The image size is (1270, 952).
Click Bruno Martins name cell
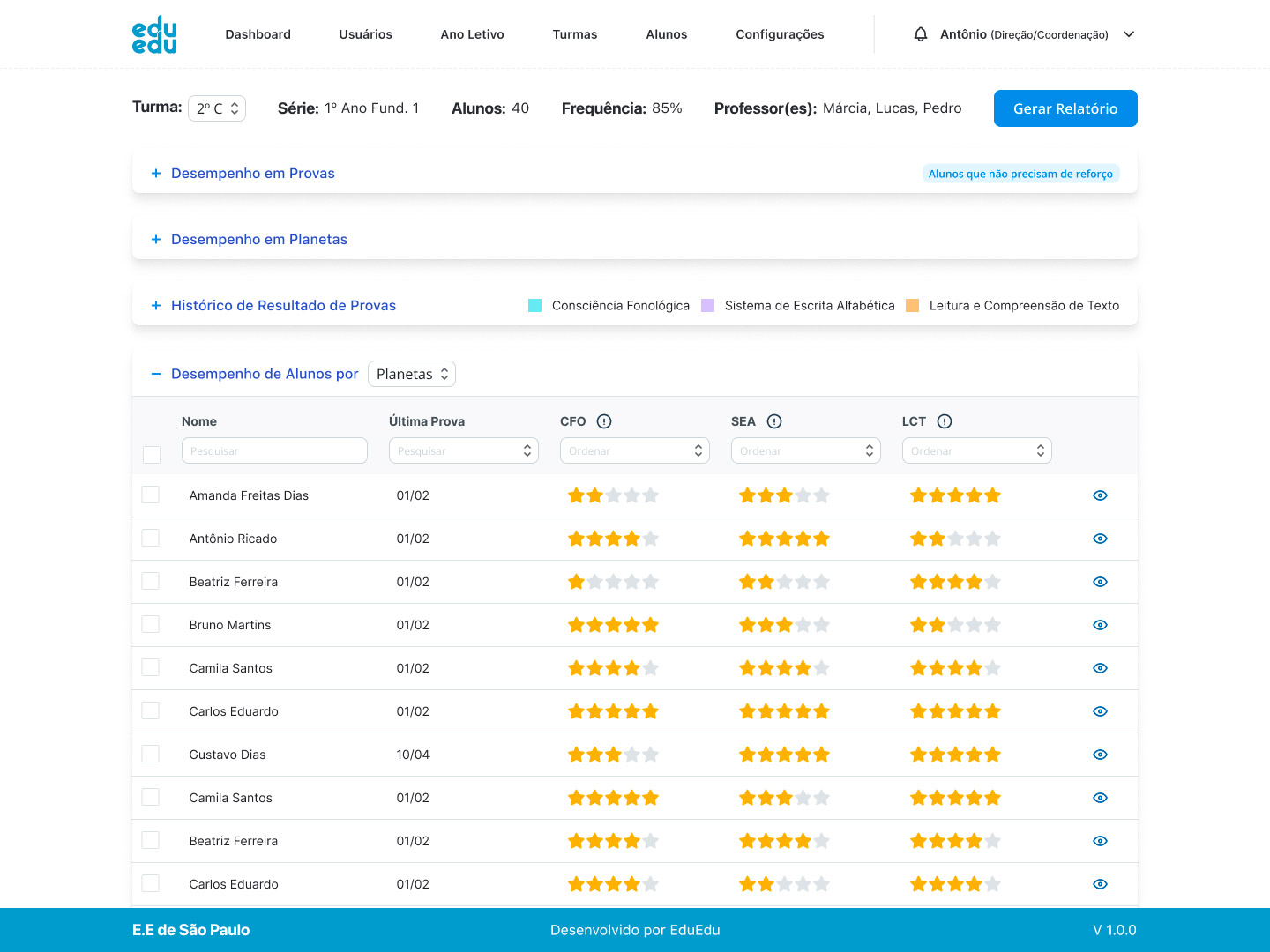click(230, 625)
